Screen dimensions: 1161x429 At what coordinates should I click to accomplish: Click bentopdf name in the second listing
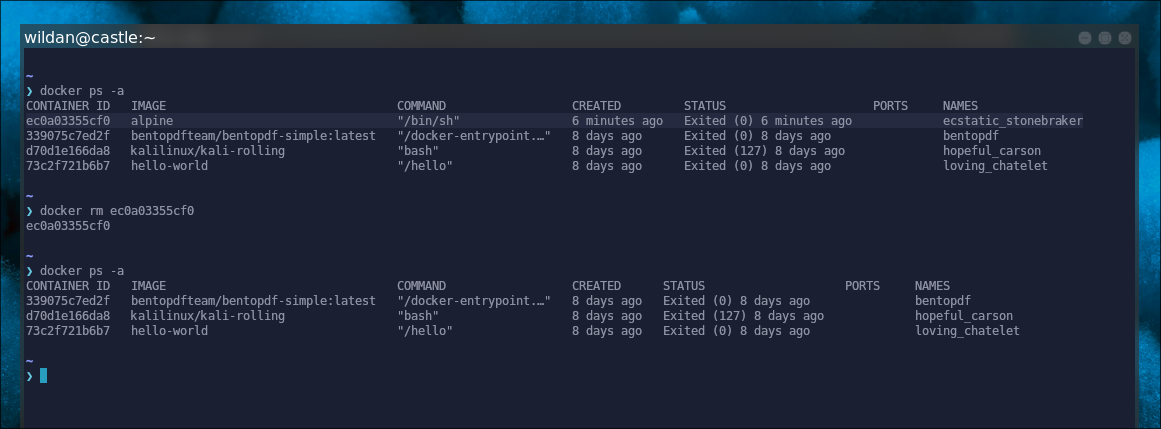click(943, 301)
